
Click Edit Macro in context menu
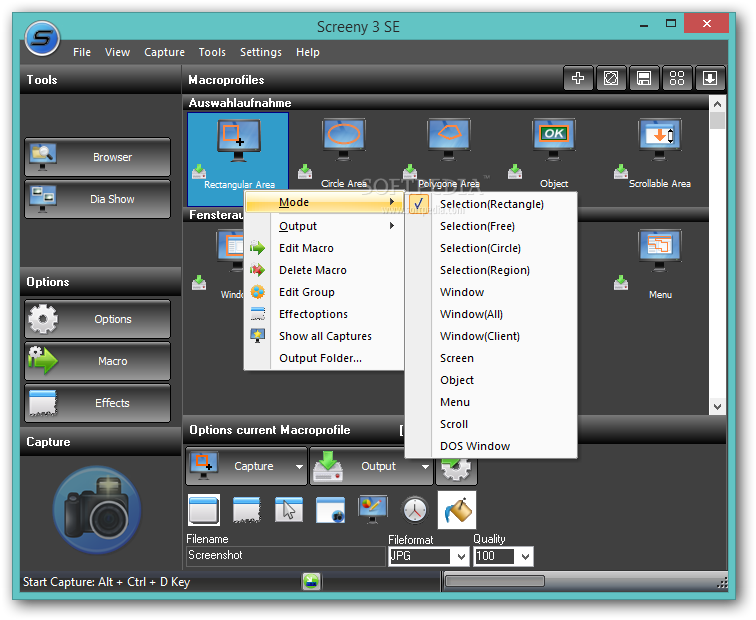(x=324, y=248)
